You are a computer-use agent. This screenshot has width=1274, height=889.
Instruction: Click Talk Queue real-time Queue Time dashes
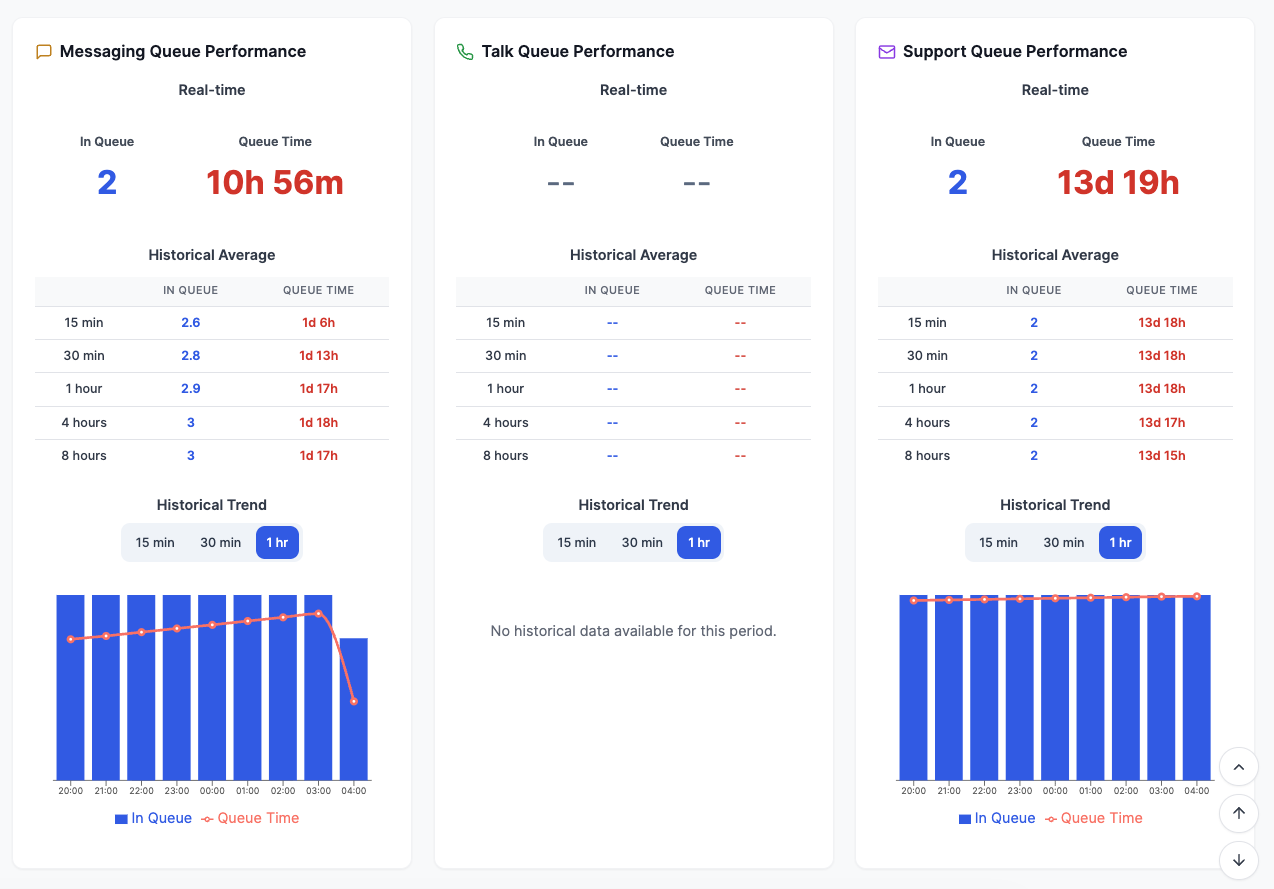pos(697,183)
